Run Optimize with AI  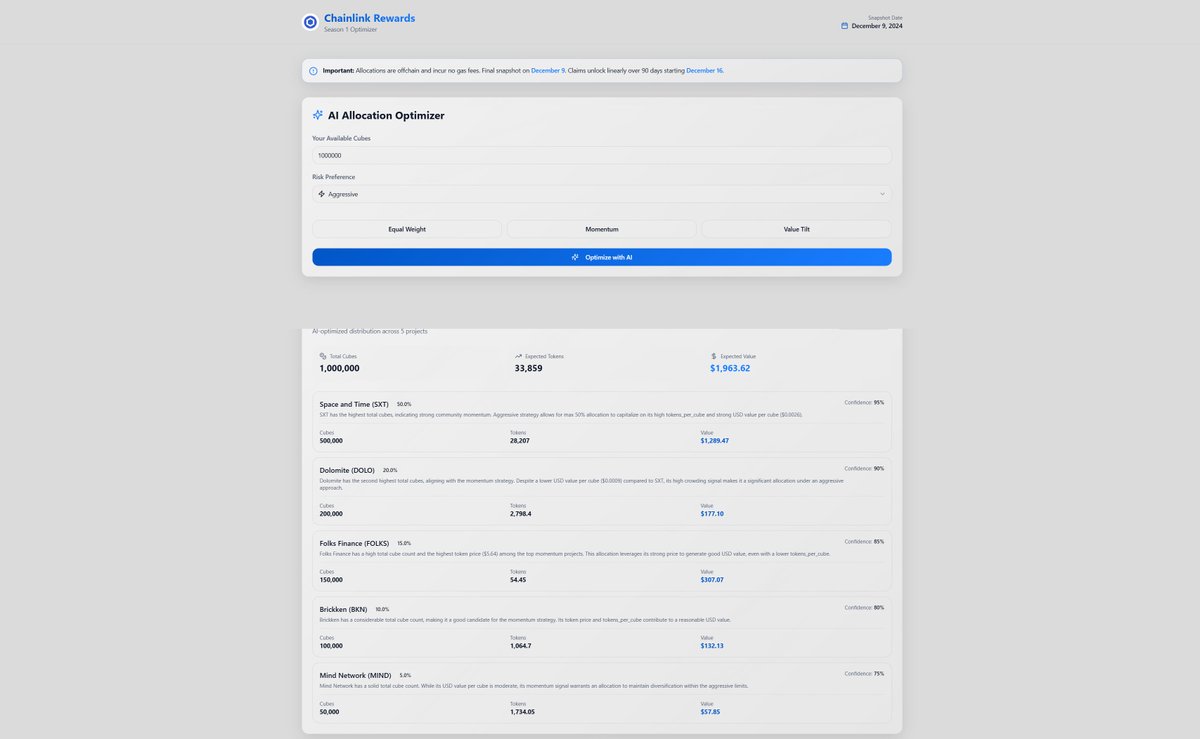(x=602, y=257)
